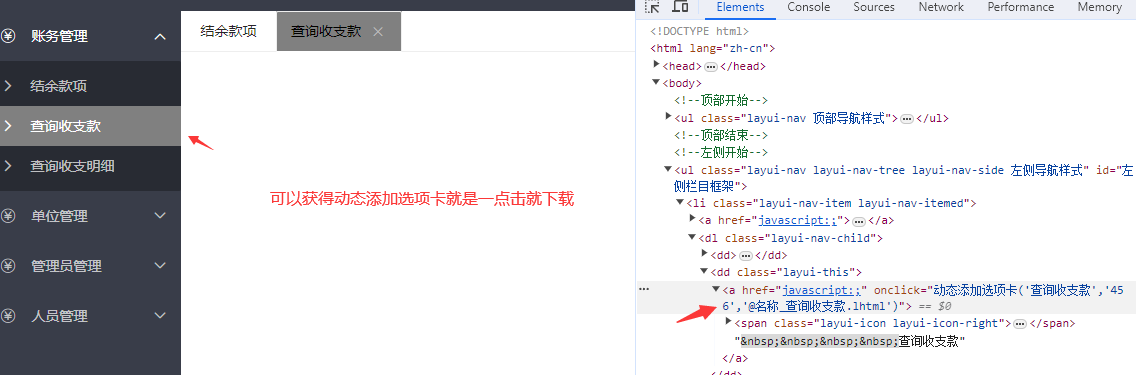Click the yen icon beside 账务管理
Screen dimensions: 1136x375
(8, 36)
